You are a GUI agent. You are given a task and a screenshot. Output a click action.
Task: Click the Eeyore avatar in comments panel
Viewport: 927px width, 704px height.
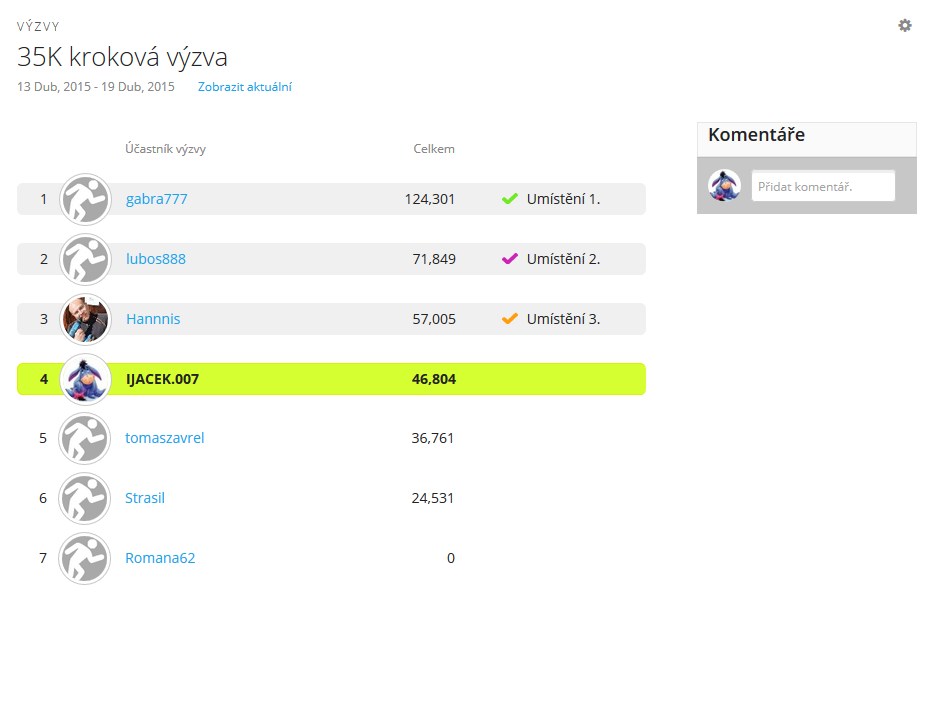pos(724,186)
